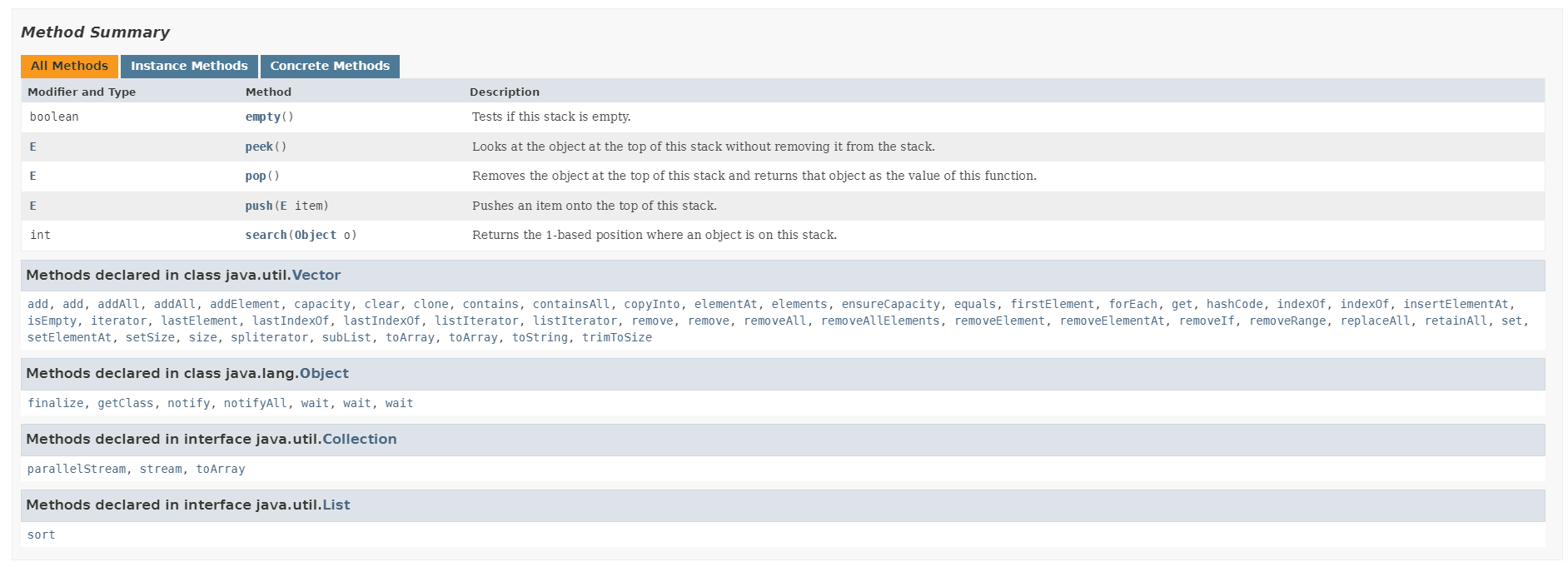This screenshot has height=567, width=1568.
Task: Follow the java.lang Object class link
Action: [324, 373]
